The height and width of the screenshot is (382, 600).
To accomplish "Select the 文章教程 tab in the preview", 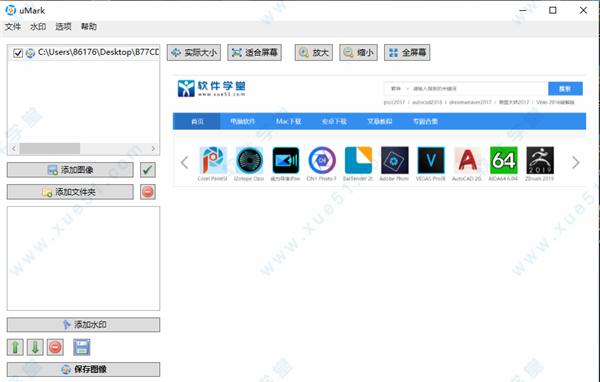I will tap(380, 121).
